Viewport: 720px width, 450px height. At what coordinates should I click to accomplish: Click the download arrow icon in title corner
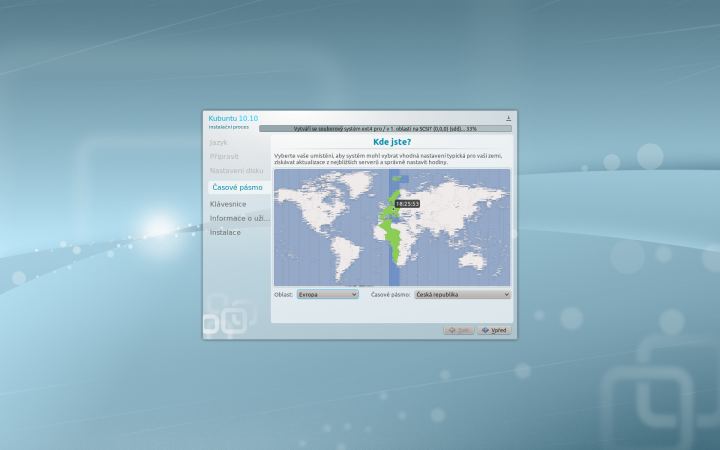[508, 118]
